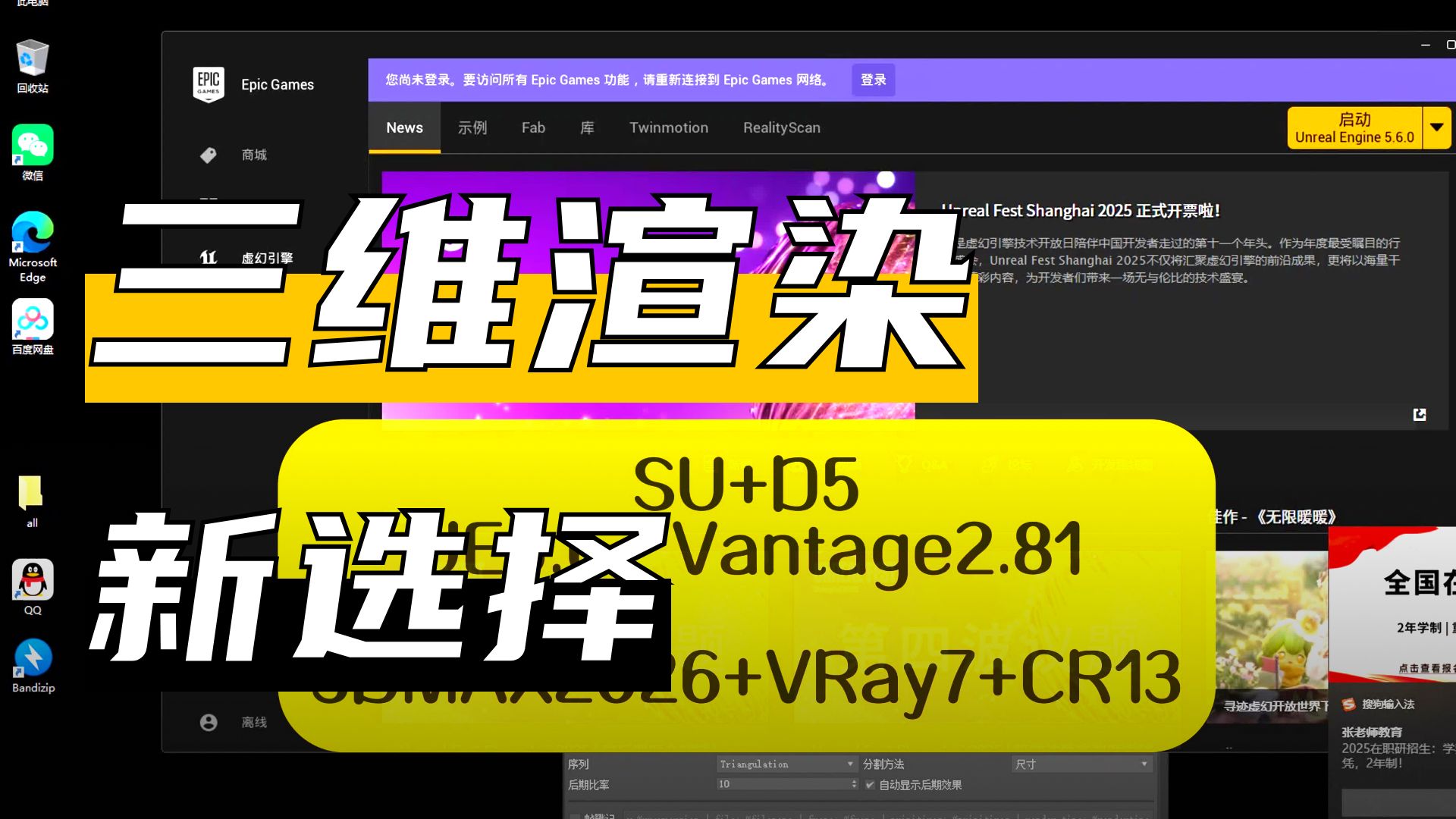This screenshot has height=819, width=1456.
Task: Open the 《无限暖暖》 featured article title
Action: coord(1273,517)
